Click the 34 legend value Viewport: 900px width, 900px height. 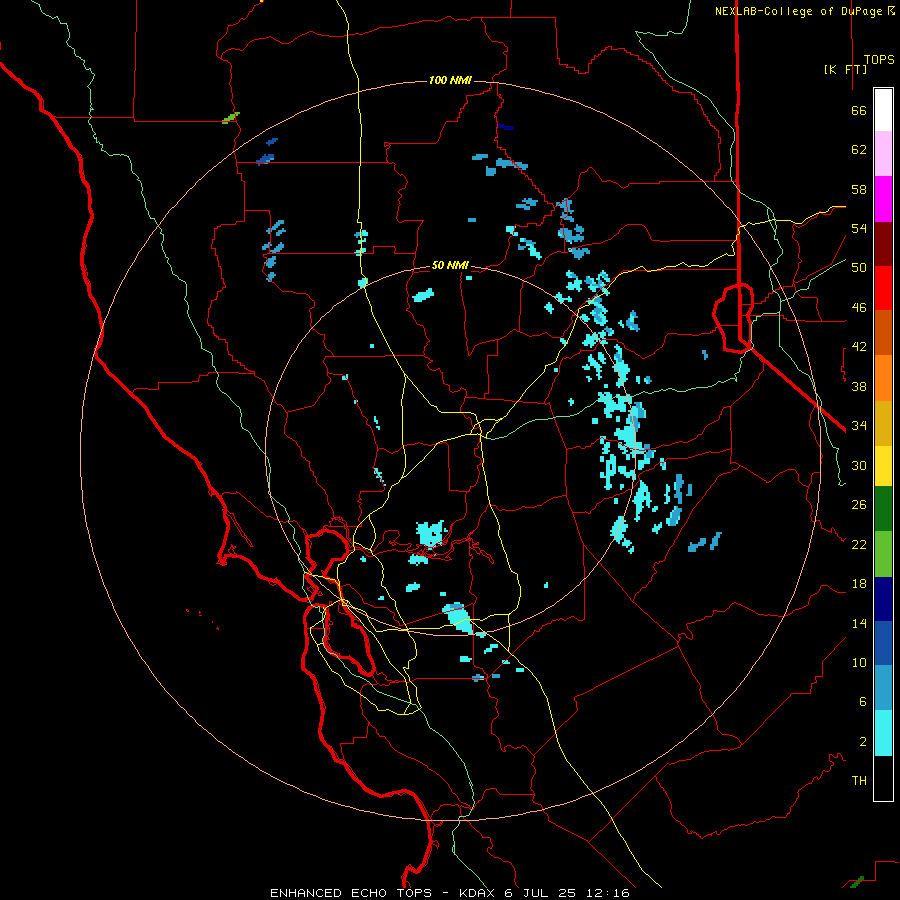point(859,426)
